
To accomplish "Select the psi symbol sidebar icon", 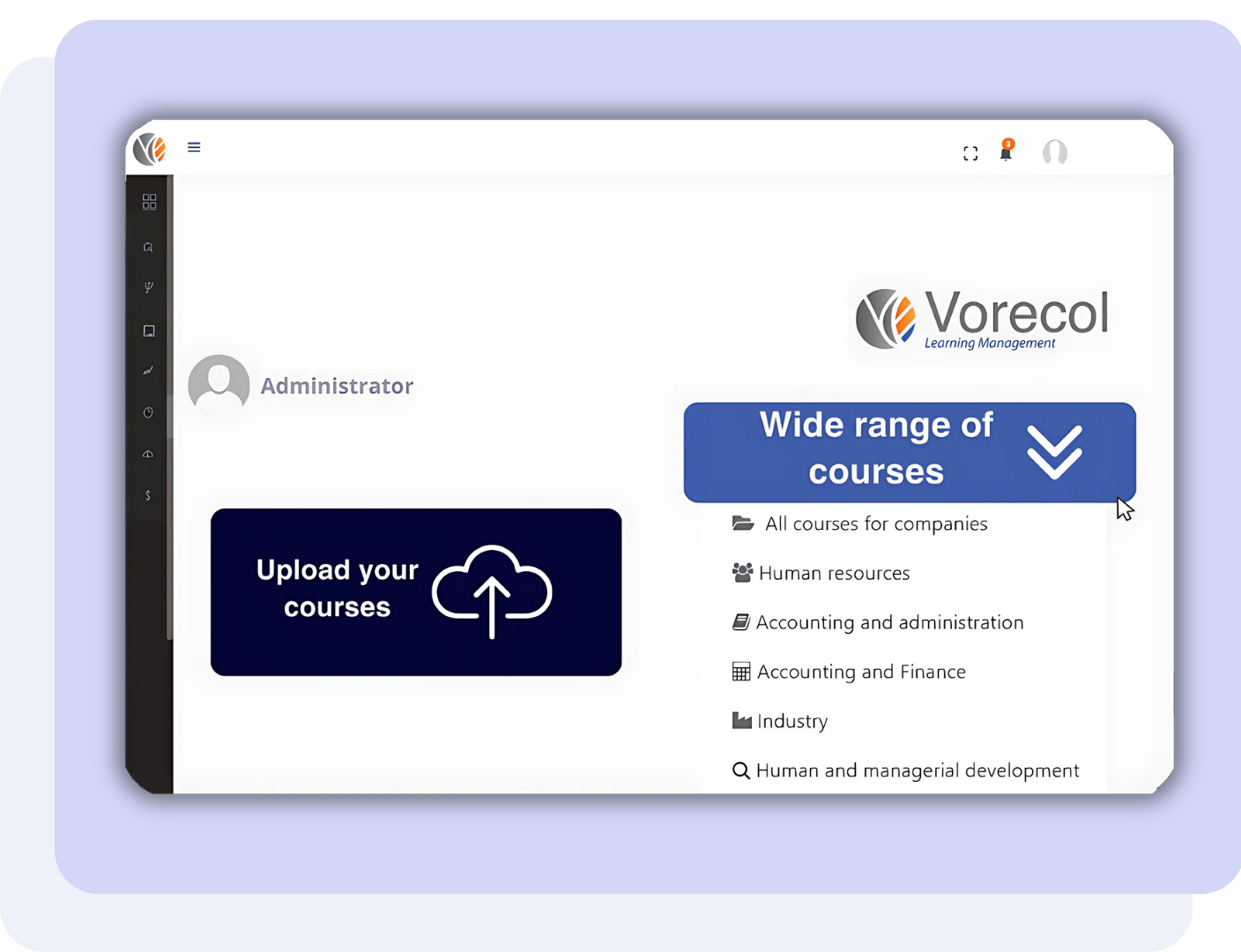I will (x=148, y=287).
